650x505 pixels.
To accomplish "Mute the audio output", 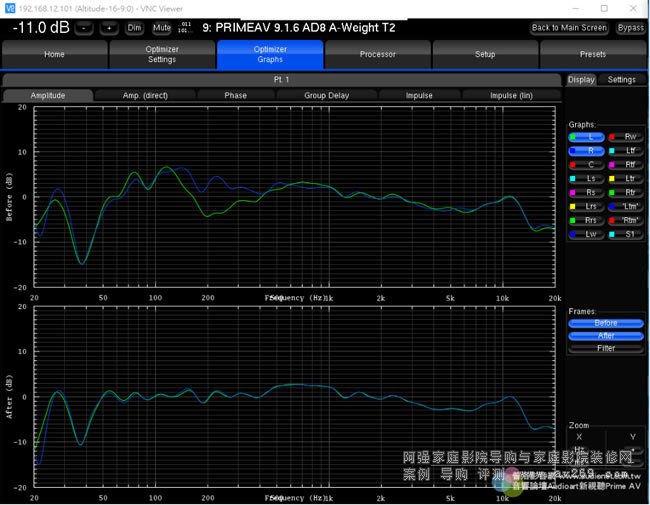I will tap(162, 28).
